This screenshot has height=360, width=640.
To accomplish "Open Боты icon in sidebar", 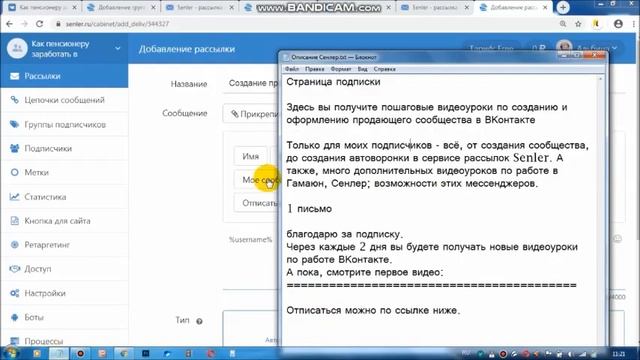I will tap(15, 317).
